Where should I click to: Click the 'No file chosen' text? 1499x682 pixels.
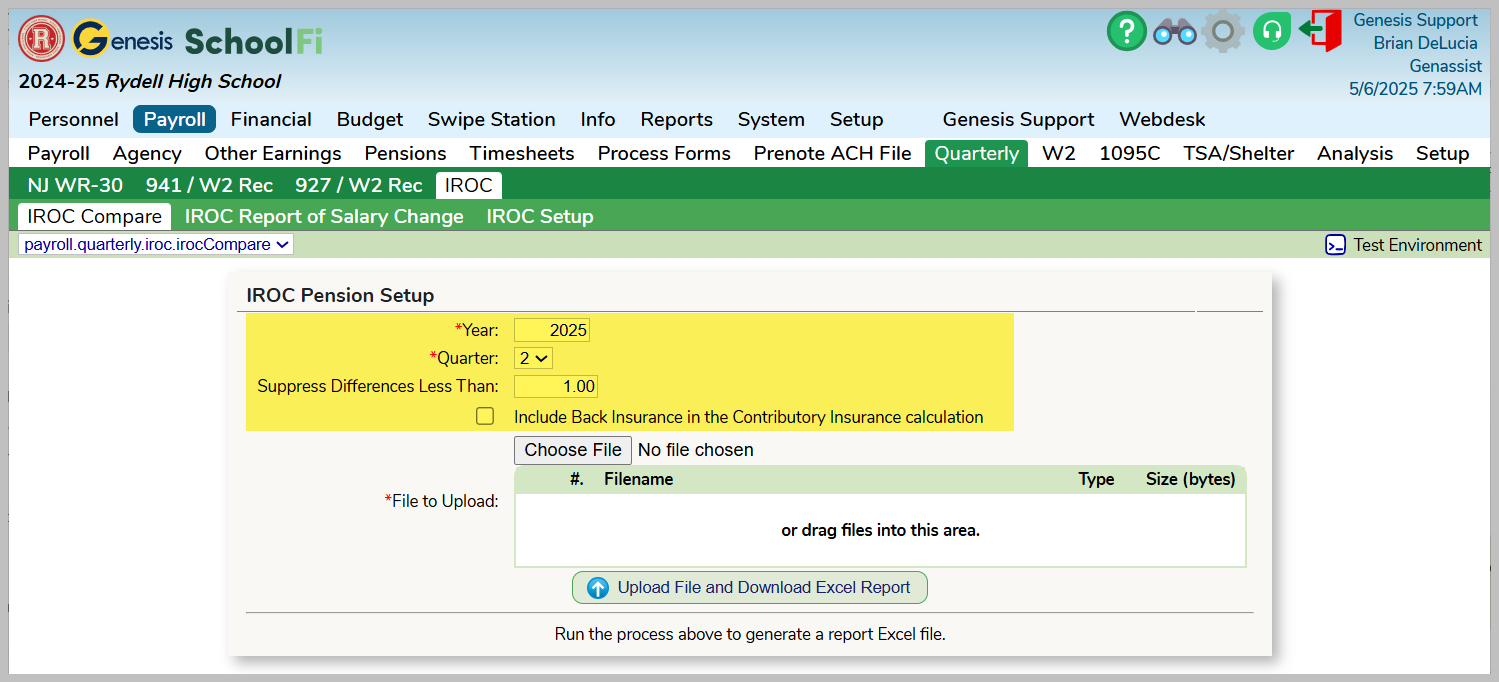pos(696,450)
